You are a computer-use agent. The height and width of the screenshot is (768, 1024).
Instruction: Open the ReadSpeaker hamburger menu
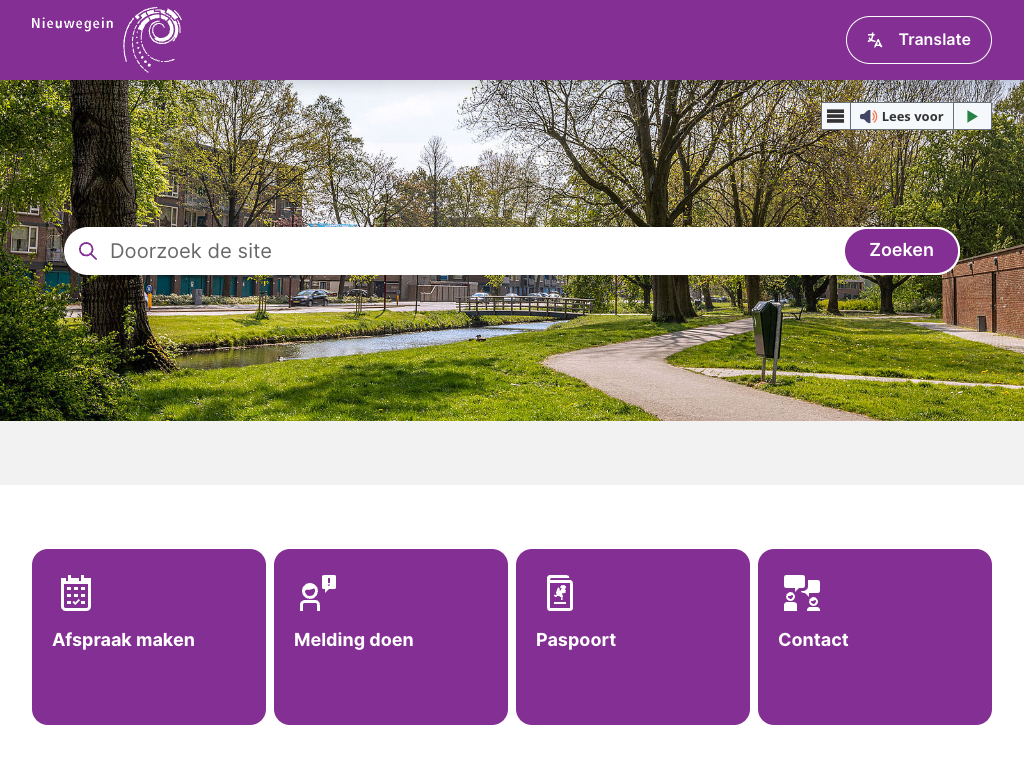pos(836,116)
